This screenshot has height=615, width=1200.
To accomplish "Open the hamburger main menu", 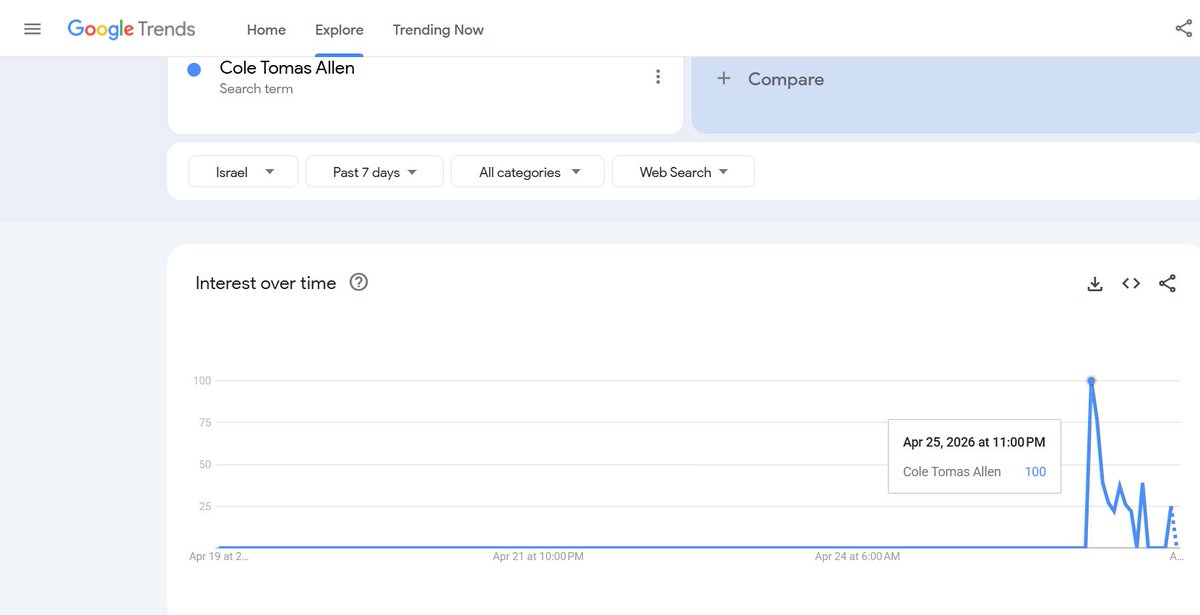I will (x=32, y=29).
